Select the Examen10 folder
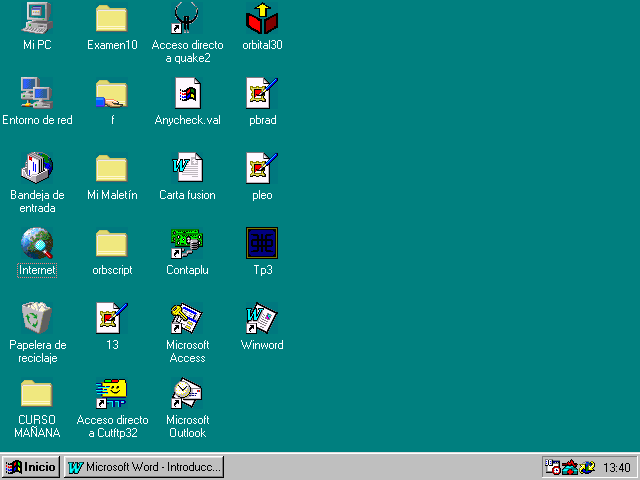 tap(112, 18)
